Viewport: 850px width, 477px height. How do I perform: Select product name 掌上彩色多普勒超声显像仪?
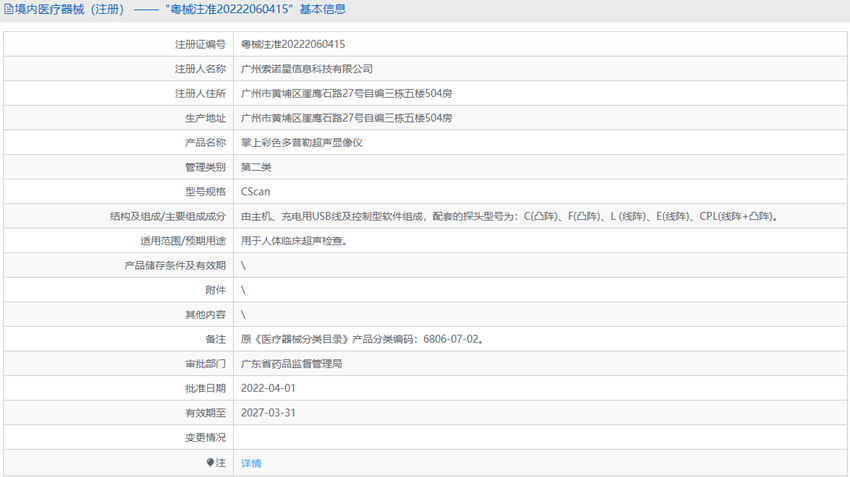[301, 143]
